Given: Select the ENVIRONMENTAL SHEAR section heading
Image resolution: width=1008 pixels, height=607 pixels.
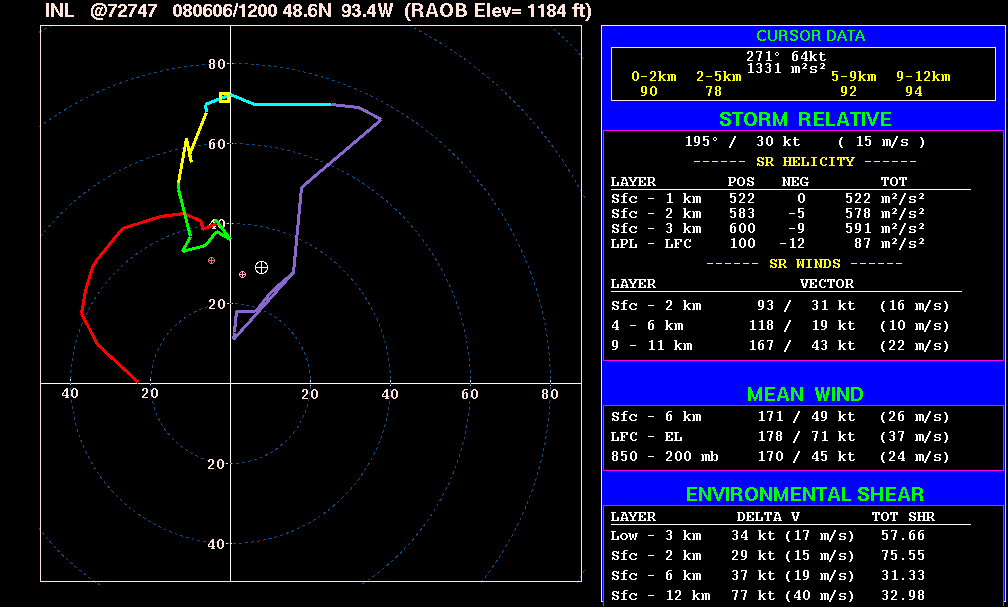Looking at the screenshot, I should pos(804,494).
